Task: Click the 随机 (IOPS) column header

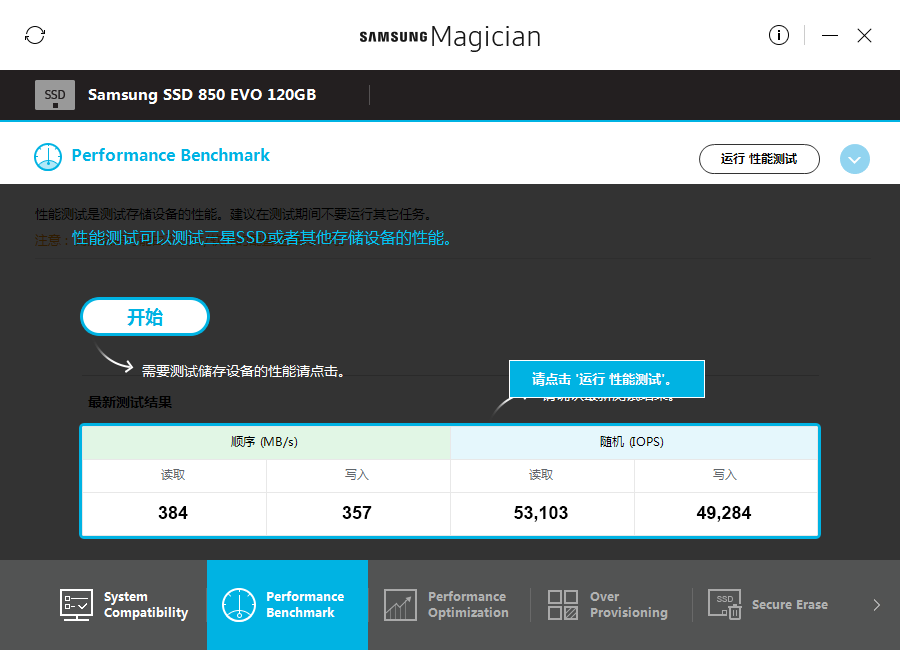Action: (632, 442)
